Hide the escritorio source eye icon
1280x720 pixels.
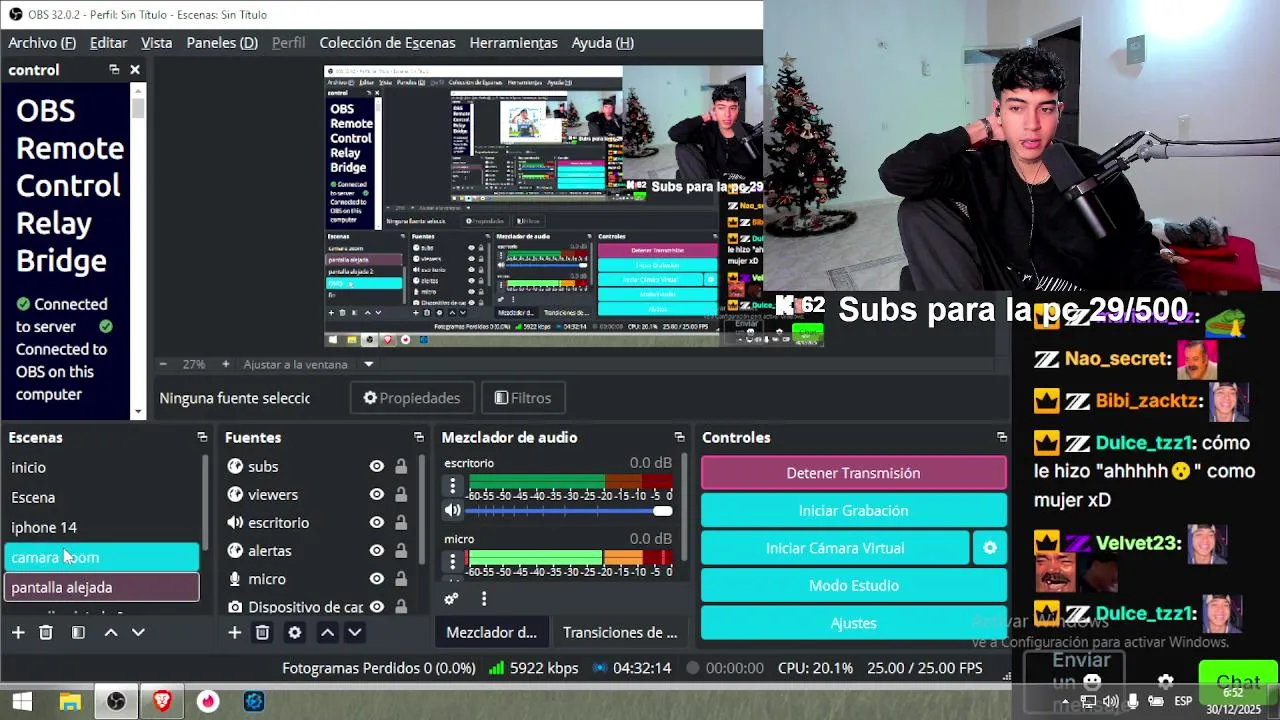click(x=377, y=522)
